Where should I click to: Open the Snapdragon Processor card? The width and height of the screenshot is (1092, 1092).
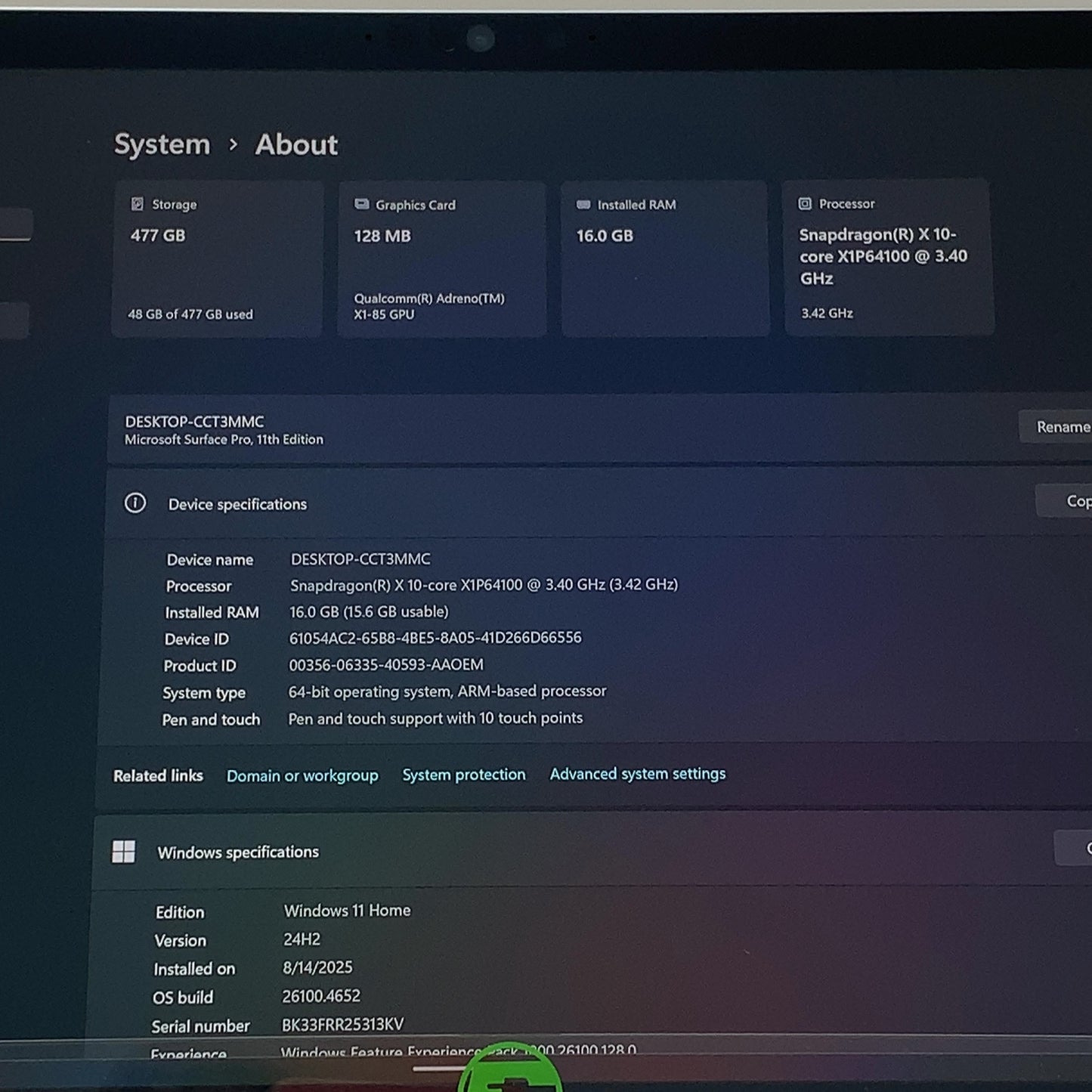(x=888, y=257)
